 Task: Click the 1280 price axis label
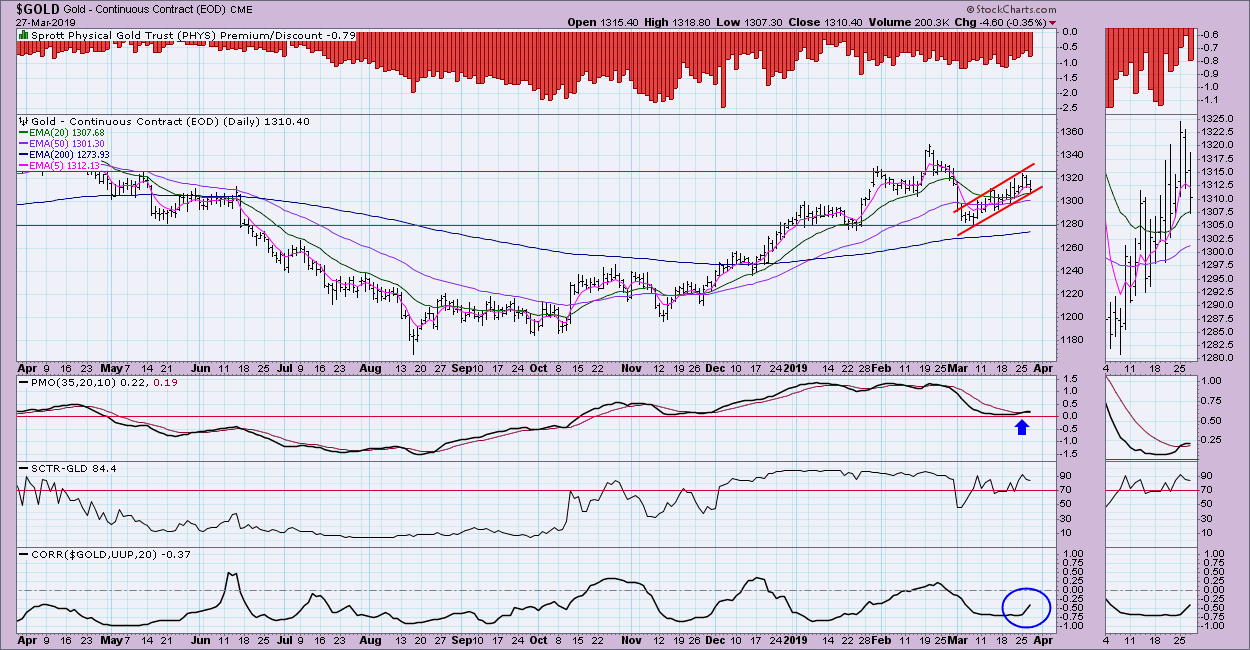(1073, 224)
